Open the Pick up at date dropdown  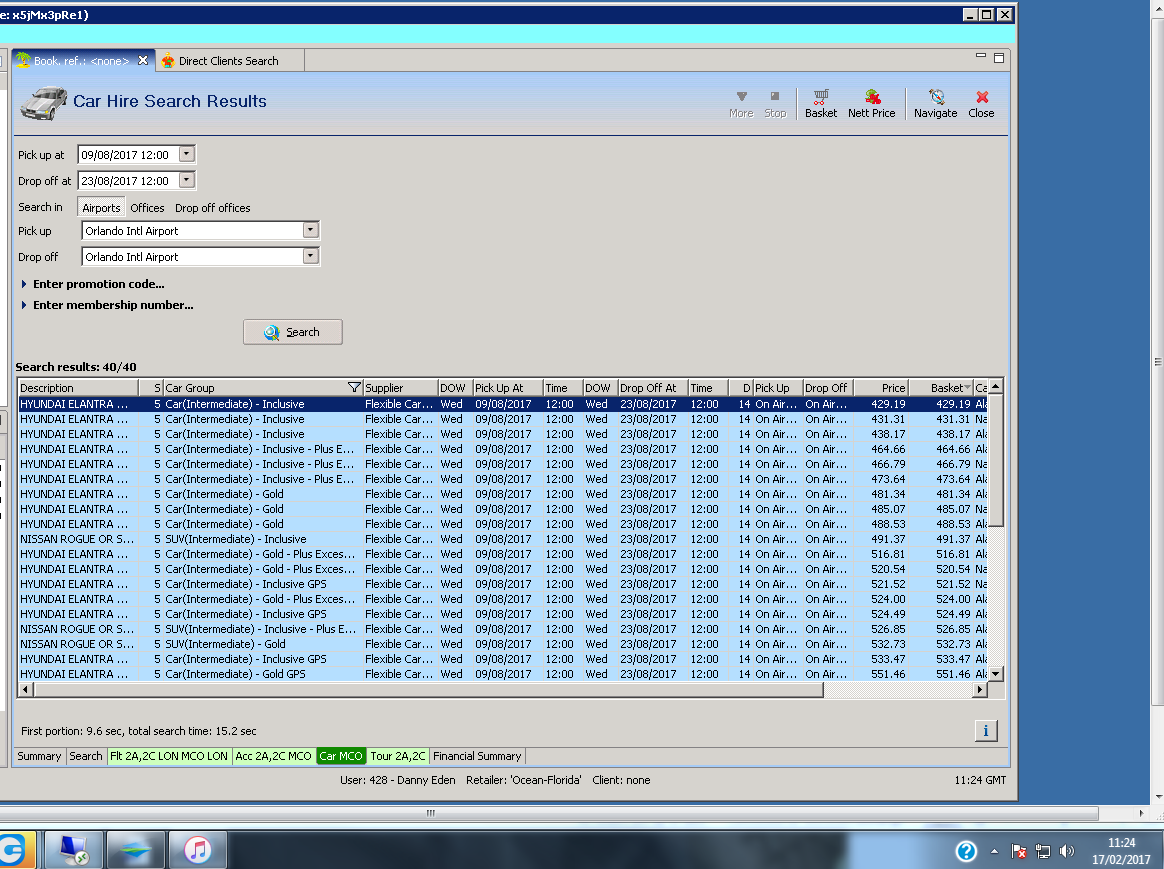coord(187,155)
